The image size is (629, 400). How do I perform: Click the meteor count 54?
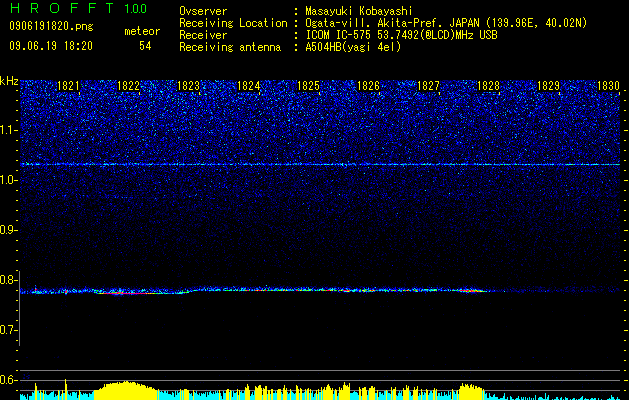coord(145,46)
